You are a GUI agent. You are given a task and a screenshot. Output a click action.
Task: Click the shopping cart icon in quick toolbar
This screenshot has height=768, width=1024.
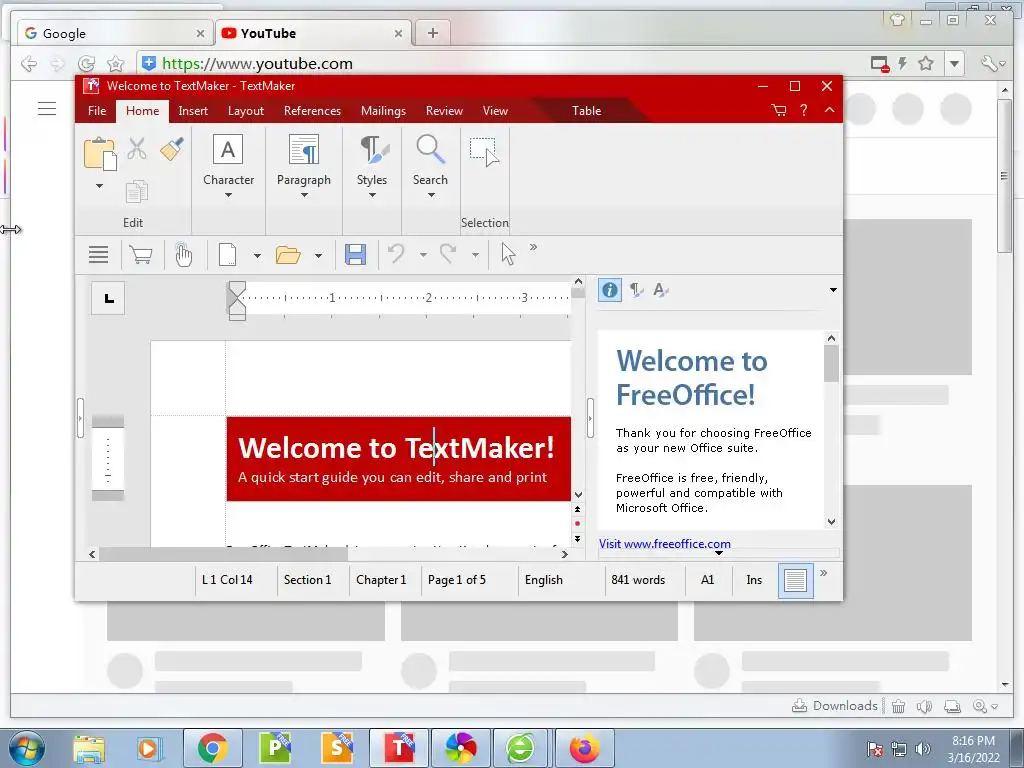[141, 255]
